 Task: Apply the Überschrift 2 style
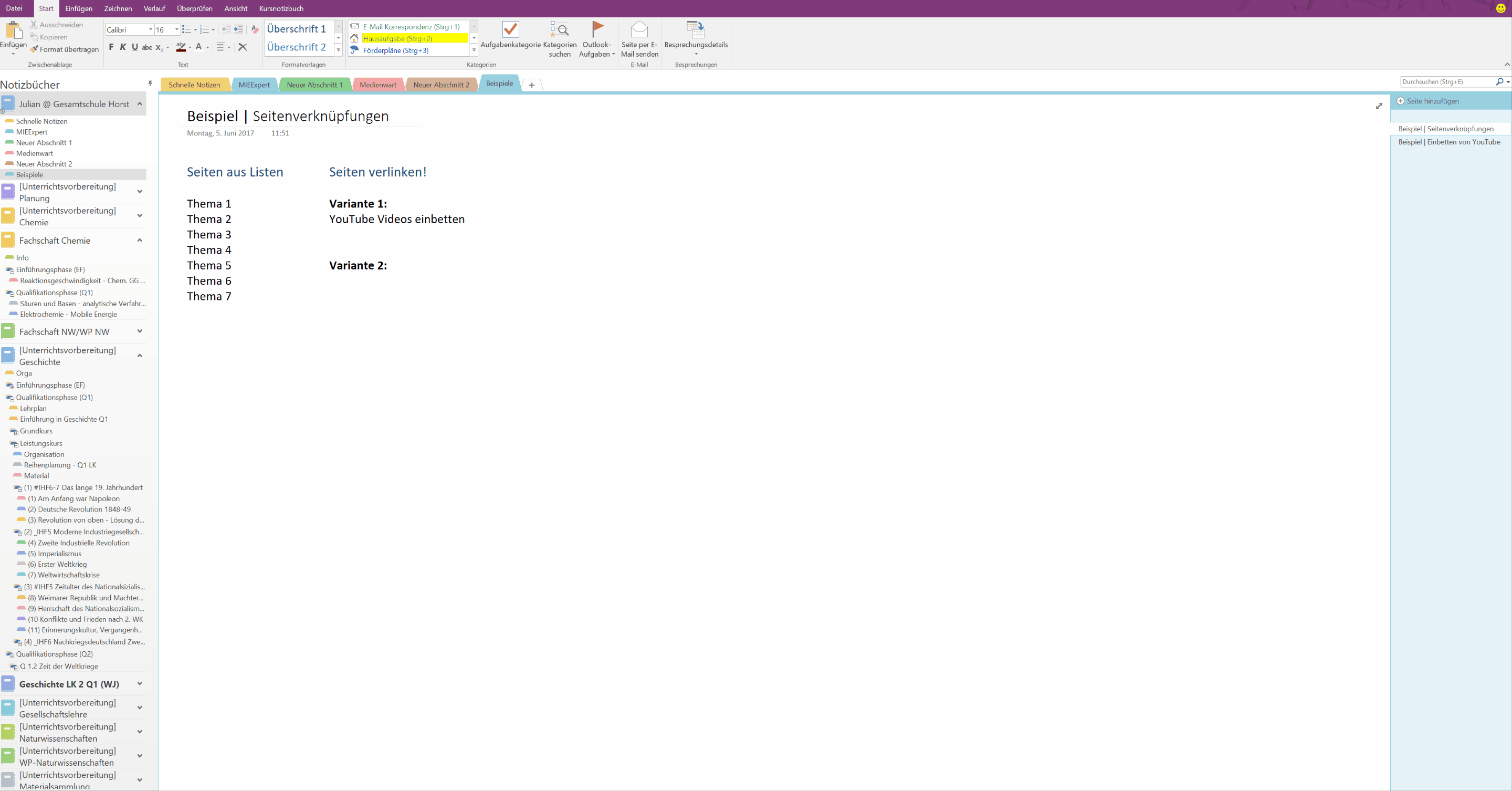(x=297, y=47)
